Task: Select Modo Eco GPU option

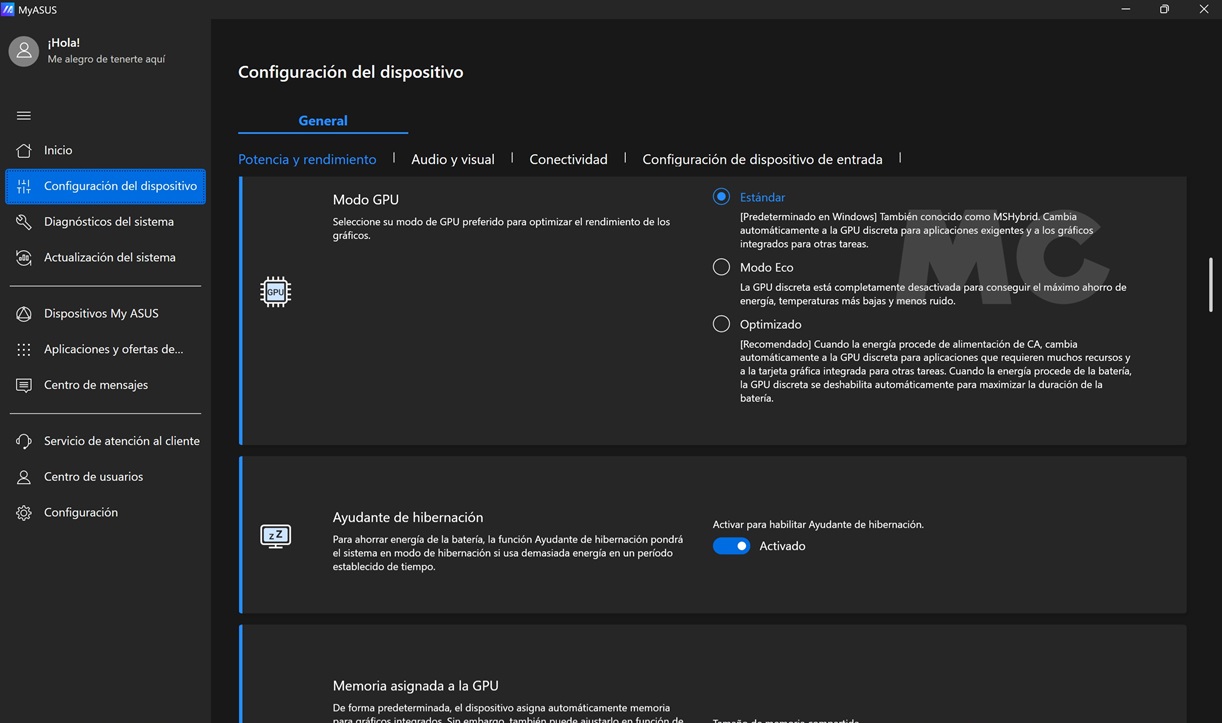Action: (721, 267)
